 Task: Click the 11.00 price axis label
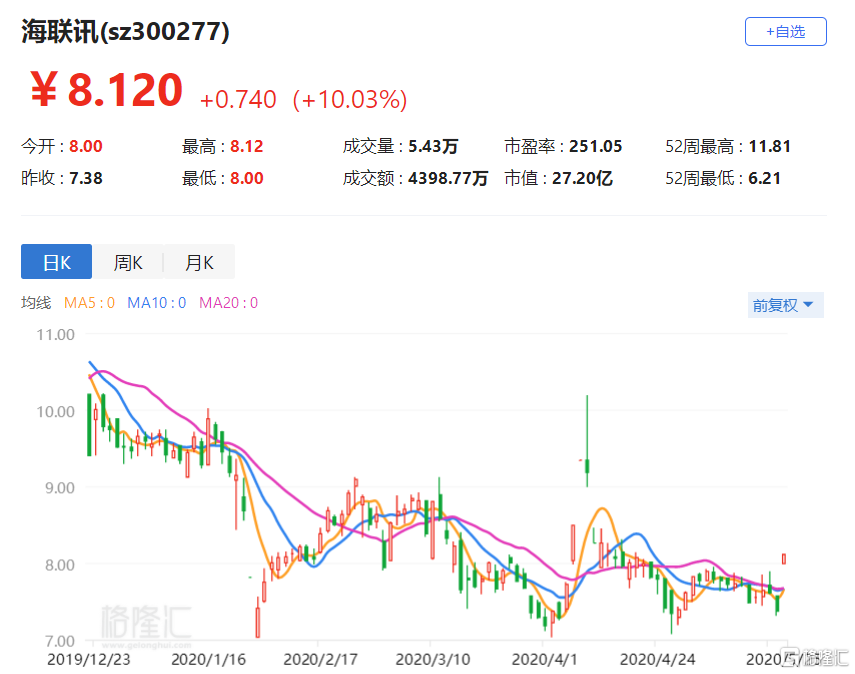point(56,335)
